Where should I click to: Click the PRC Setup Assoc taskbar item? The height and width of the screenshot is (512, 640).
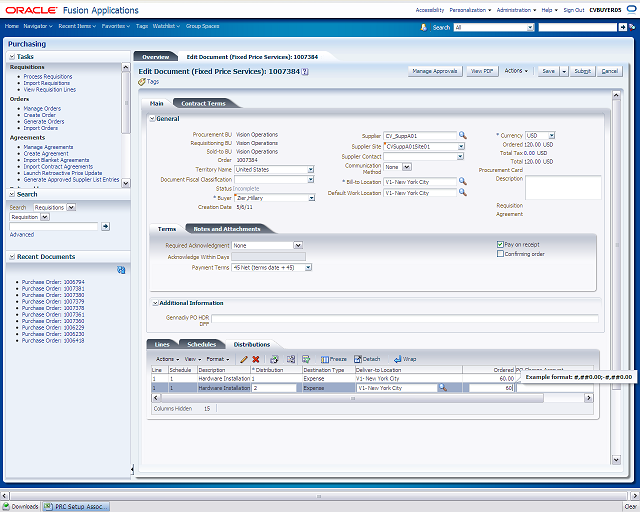click(x=76, y=507)
